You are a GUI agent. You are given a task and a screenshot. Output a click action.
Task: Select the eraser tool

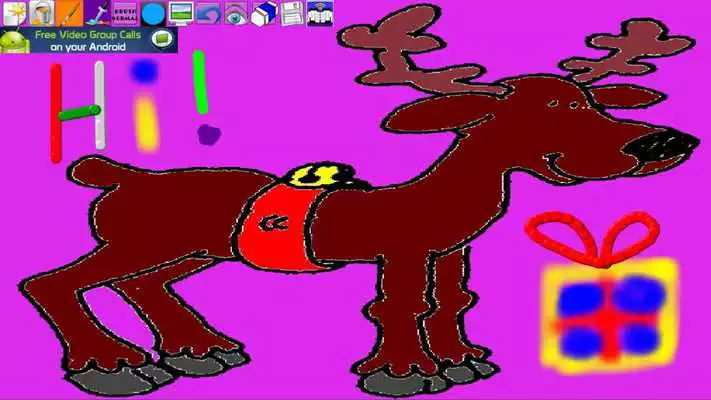(264, 13)
